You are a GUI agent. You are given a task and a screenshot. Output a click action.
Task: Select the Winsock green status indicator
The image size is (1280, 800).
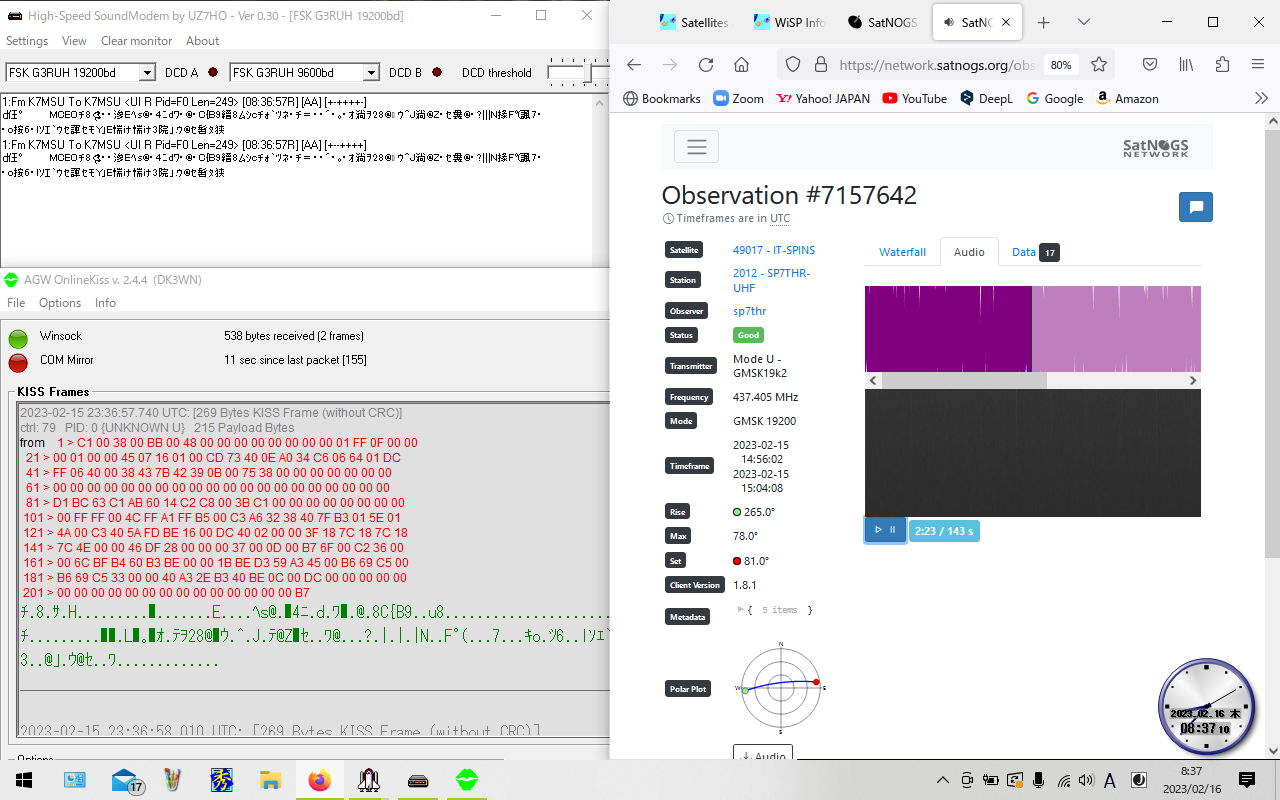[18, 338]
